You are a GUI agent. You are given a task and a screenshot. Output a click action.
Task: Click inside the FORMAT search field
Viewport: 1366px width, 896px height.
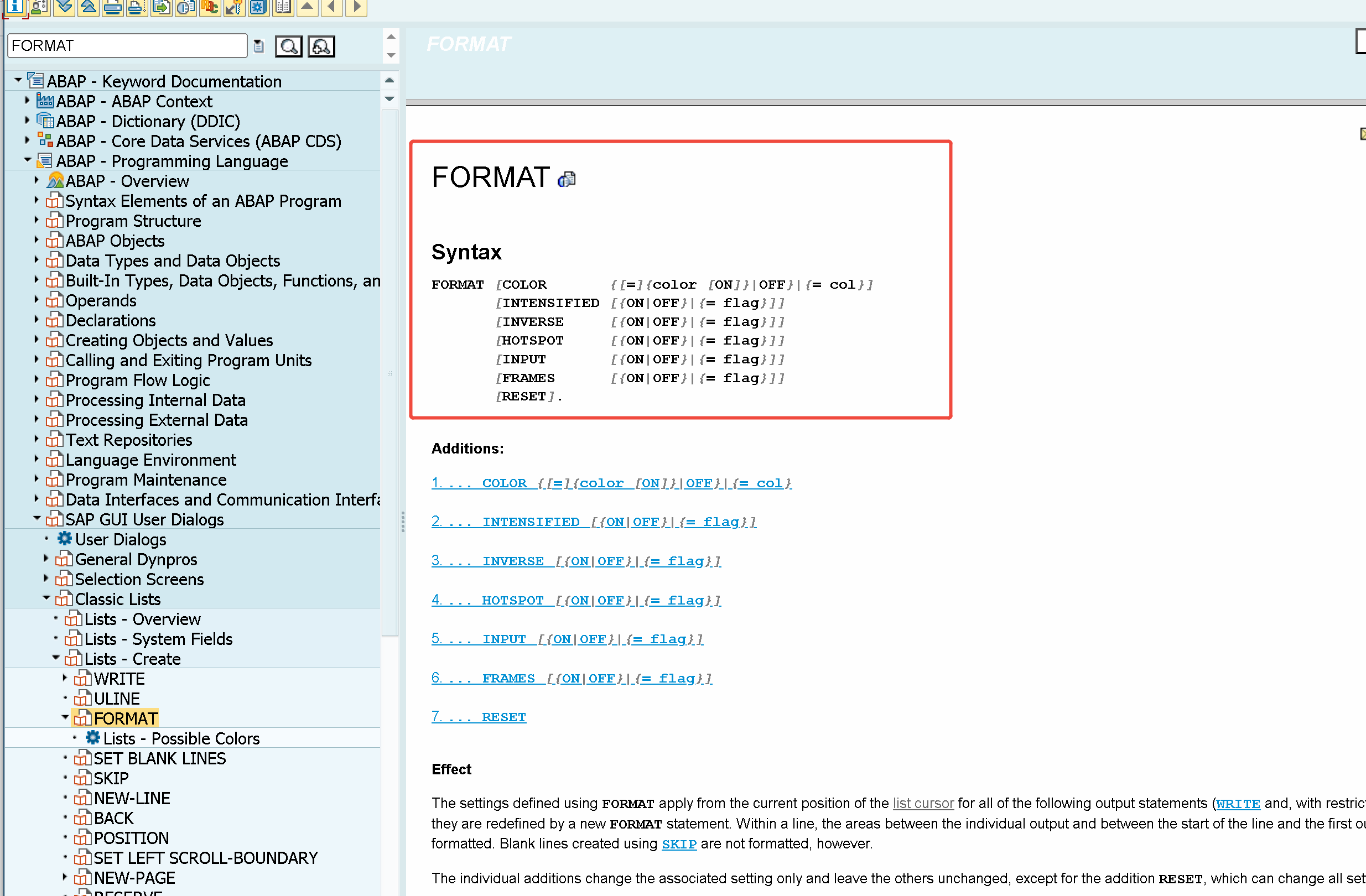click(126, 45)
